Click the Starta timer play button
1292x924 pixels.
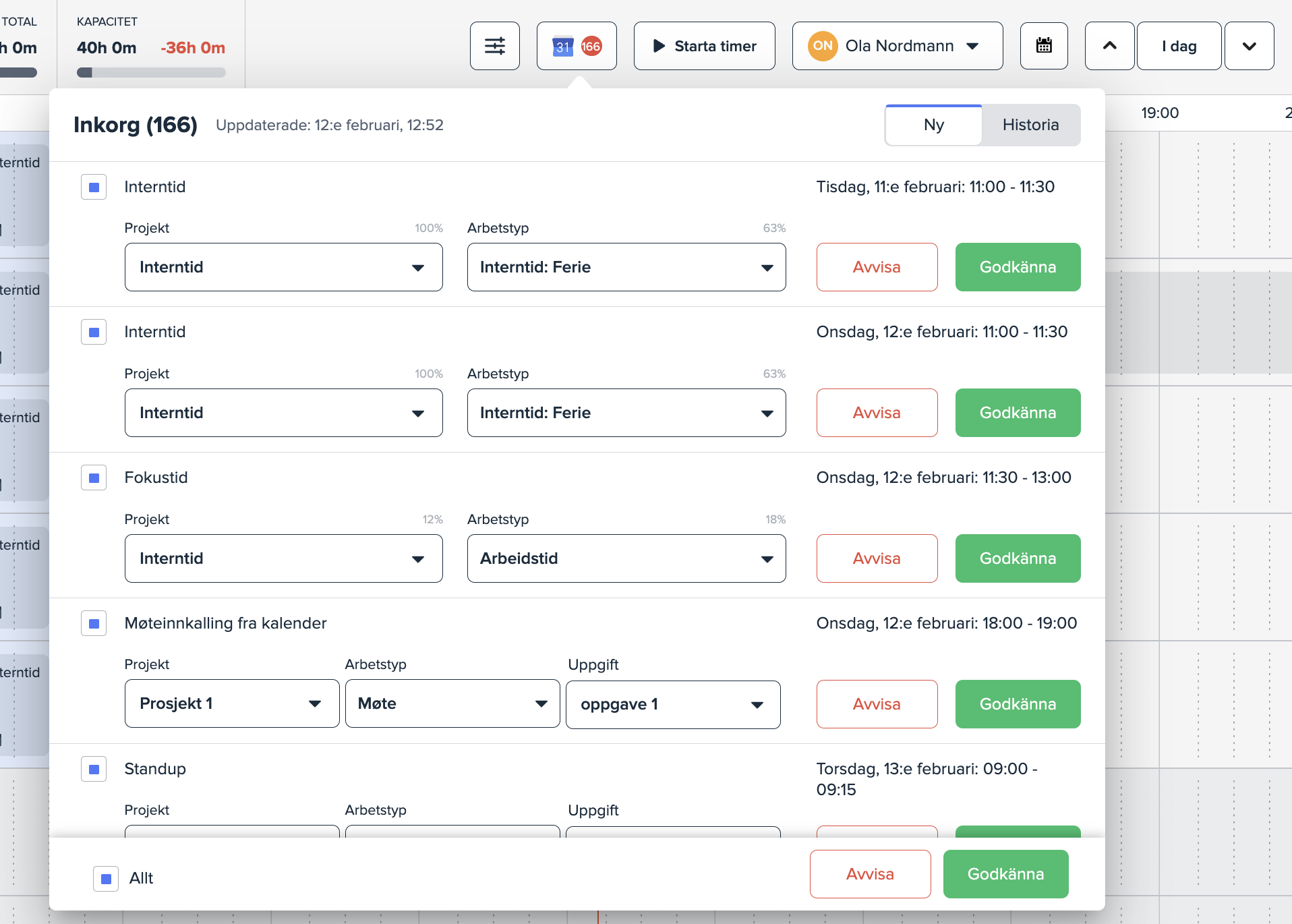coord(704,46)
